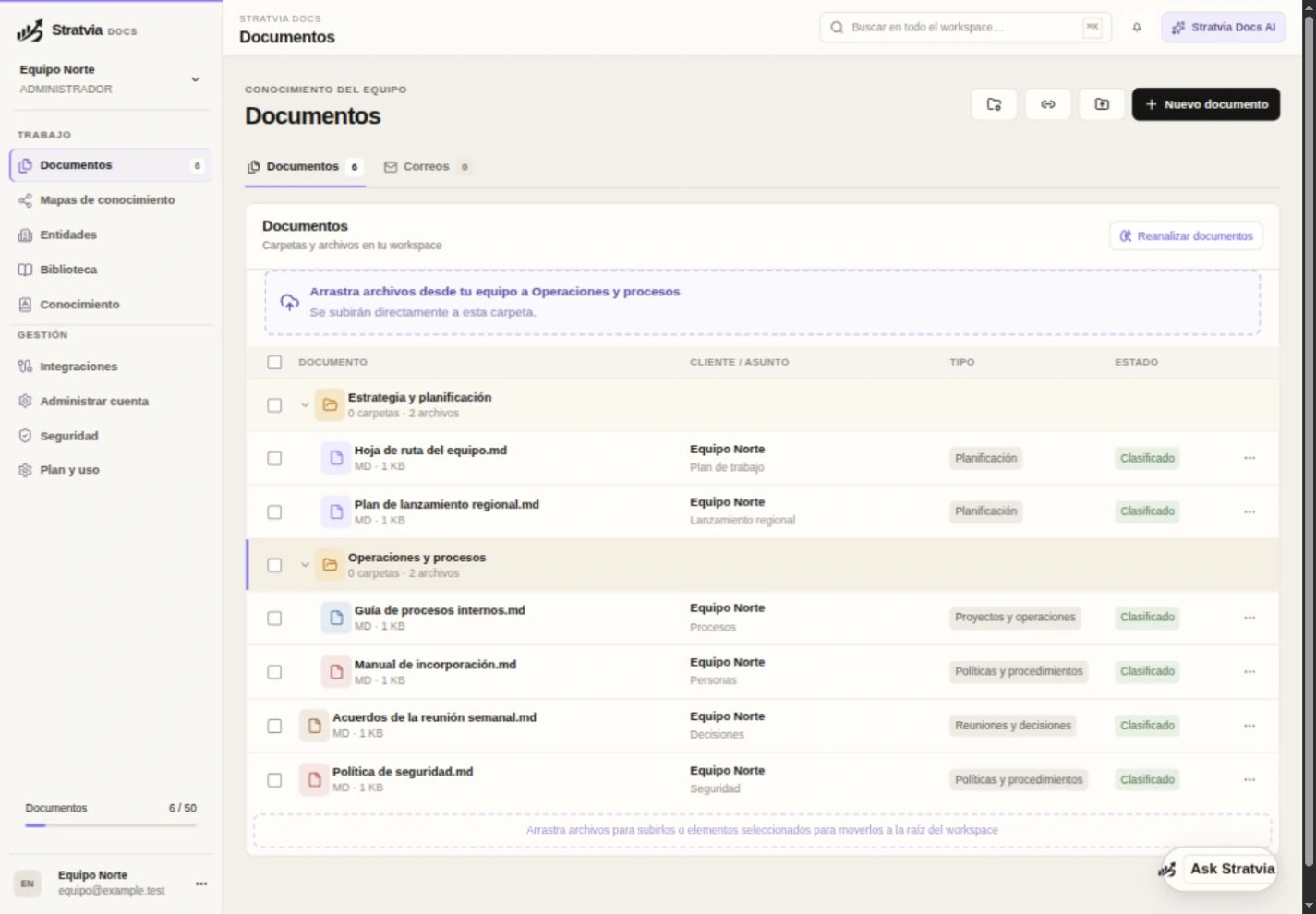Click the folder settings icon button
The width and height of the screenshot is (1316, 914).
point(994,104)
